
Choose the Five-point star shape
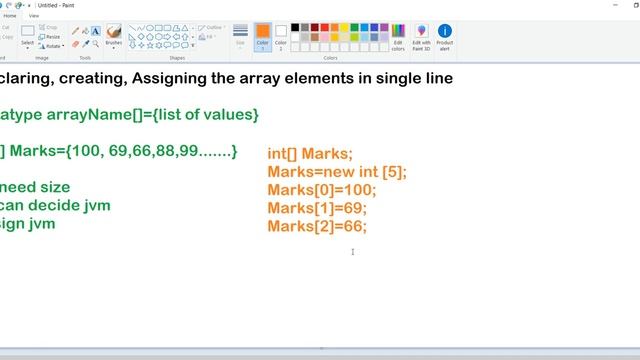[x=150, y=45]
